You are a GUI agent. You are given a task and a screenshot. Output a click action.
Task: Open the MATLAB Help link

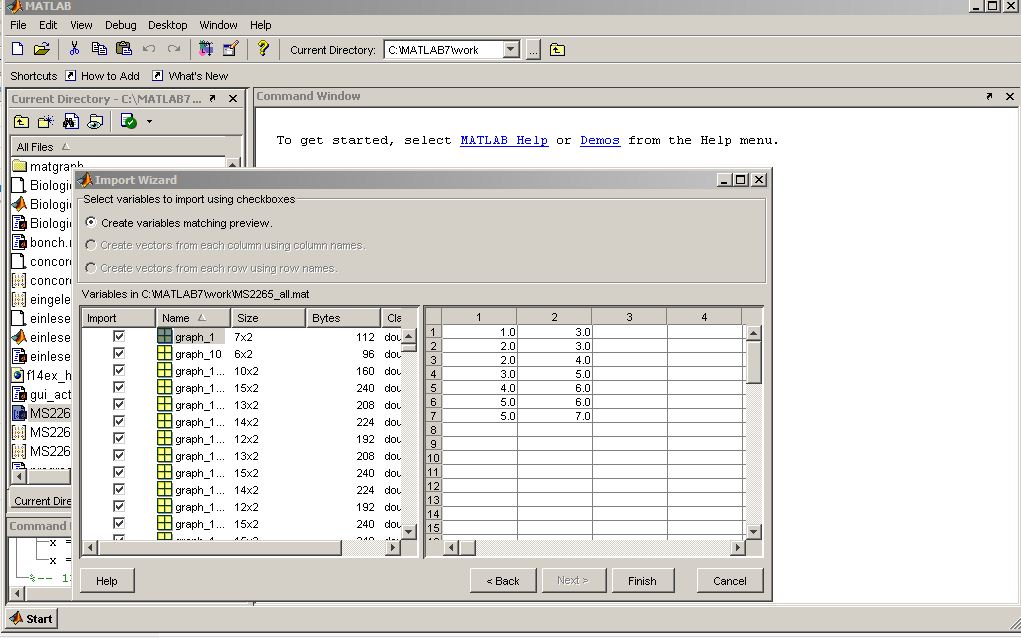pos(503,141)
